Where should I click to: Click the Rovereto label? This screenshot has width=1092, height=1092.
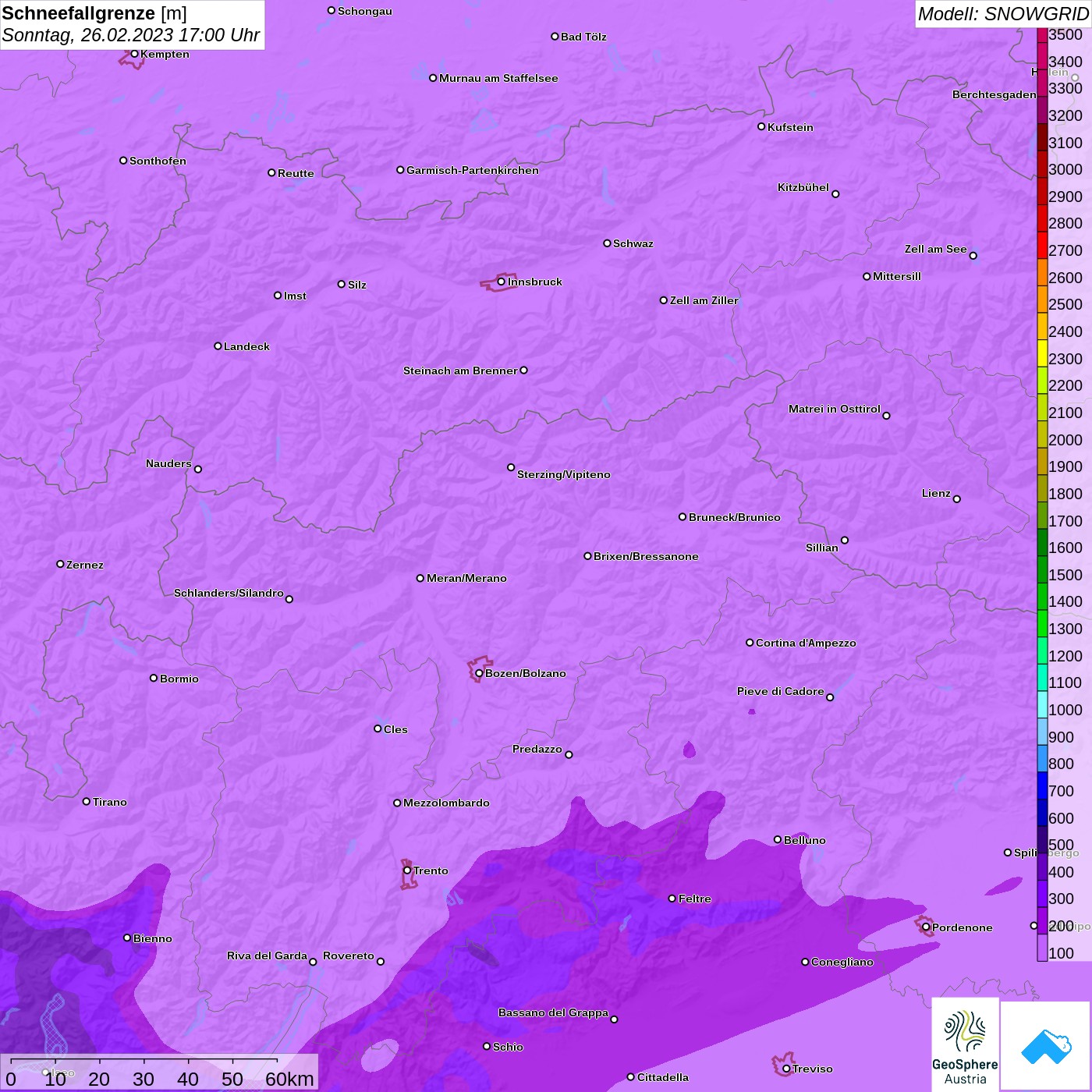[x=349, y=955]
